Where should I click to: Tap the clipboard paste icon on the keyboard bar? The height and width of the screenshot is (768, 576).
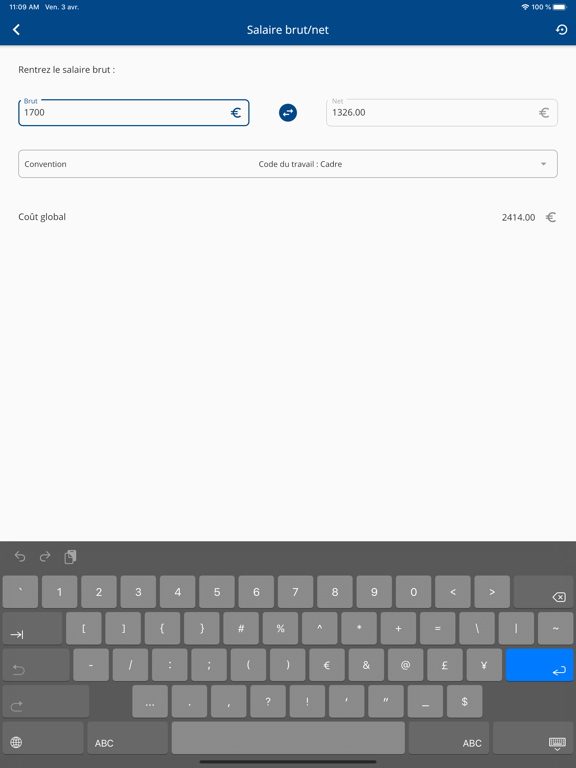pyautogui.click(x=71, y=556)
